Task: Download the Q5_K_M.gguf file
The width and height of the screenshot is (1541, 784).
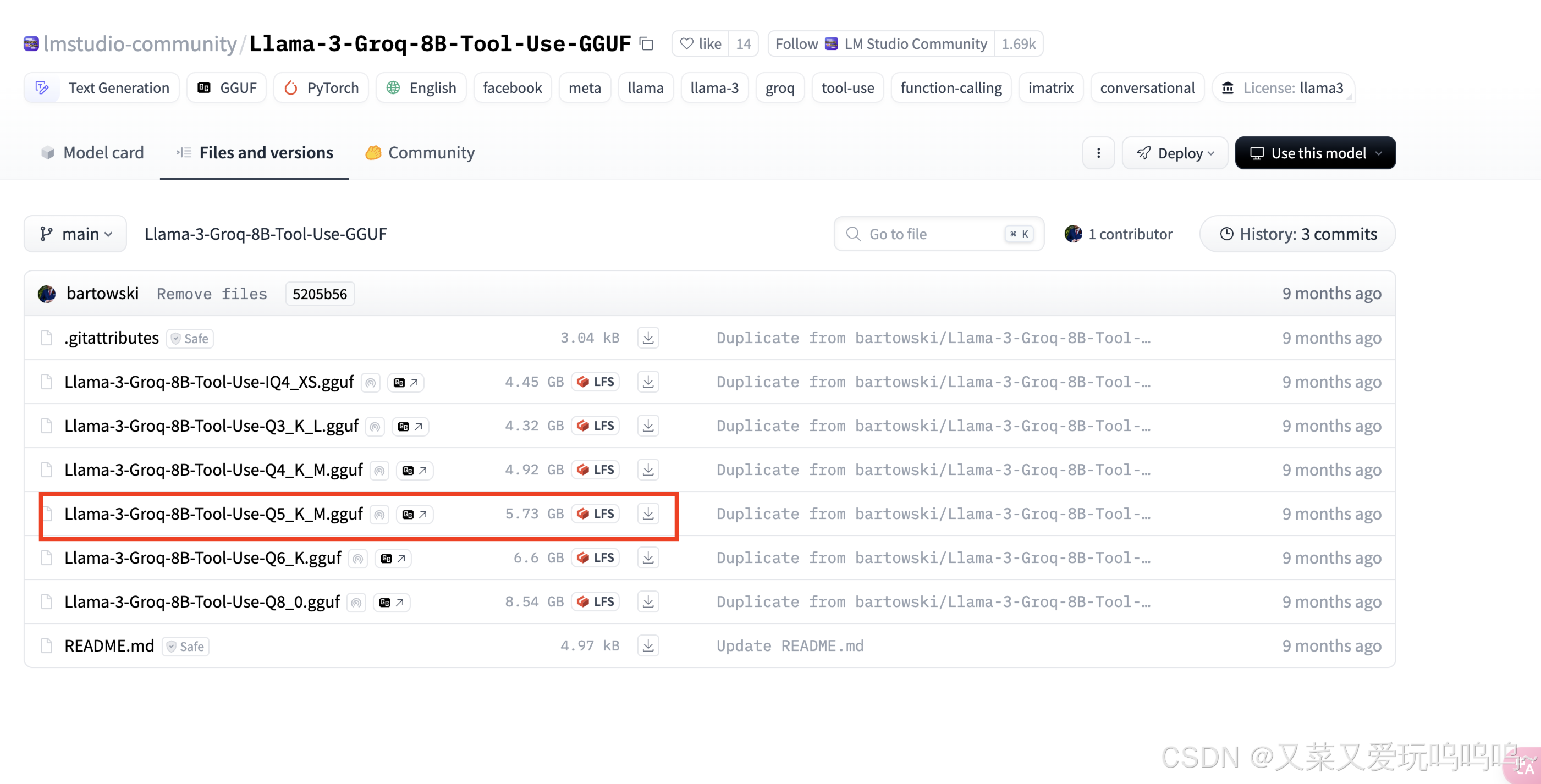Action: click(648, 514)
